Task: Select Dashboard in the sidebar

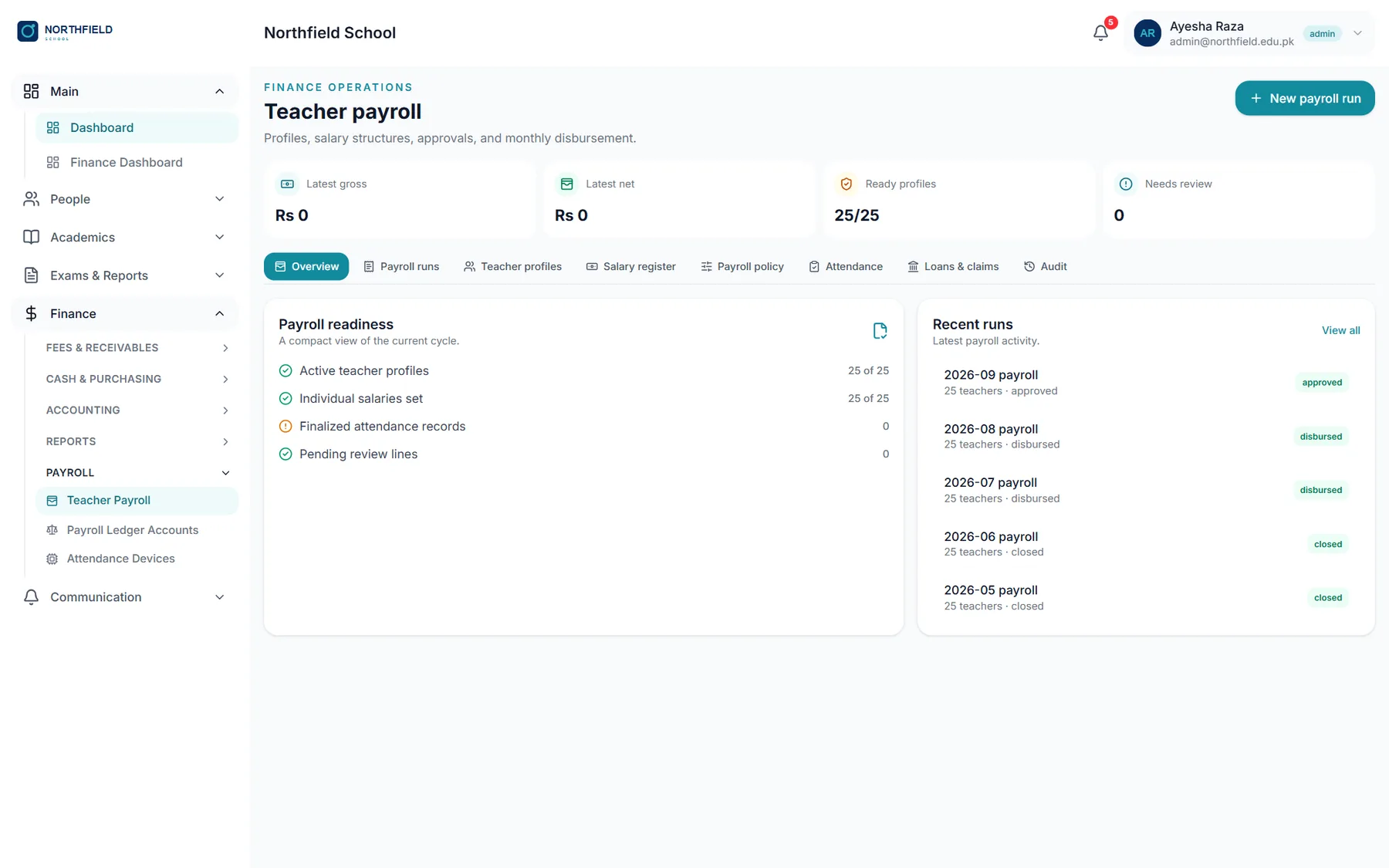Action: 137,127
